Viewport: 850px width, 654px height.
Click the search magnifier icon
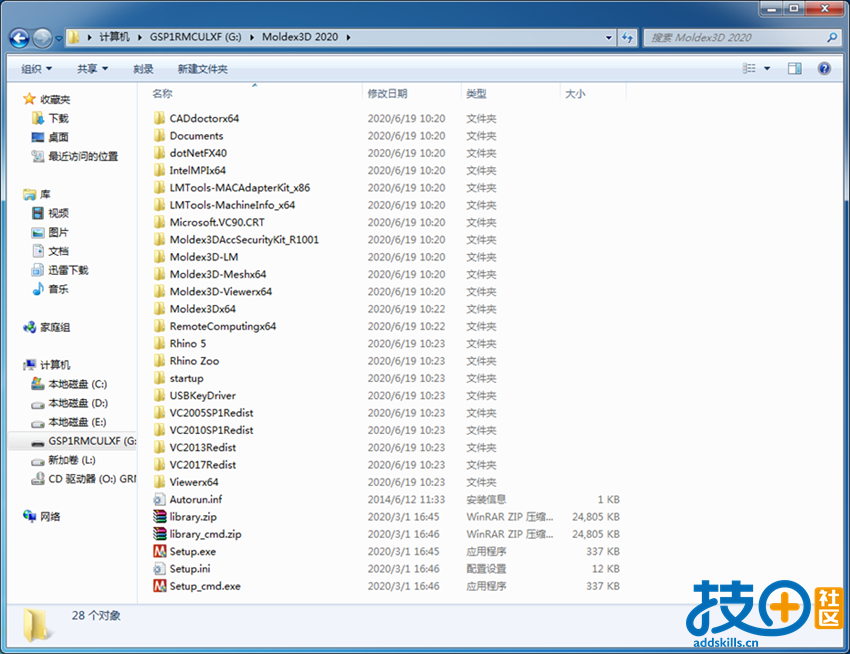click(832, 37)
